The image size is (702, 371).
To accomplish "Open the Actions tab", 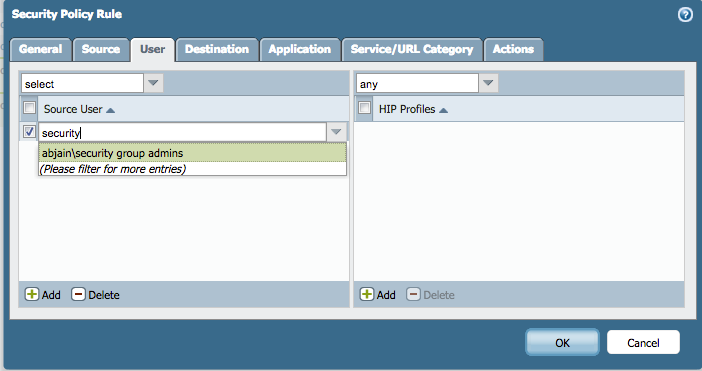I will coord(514,49).
